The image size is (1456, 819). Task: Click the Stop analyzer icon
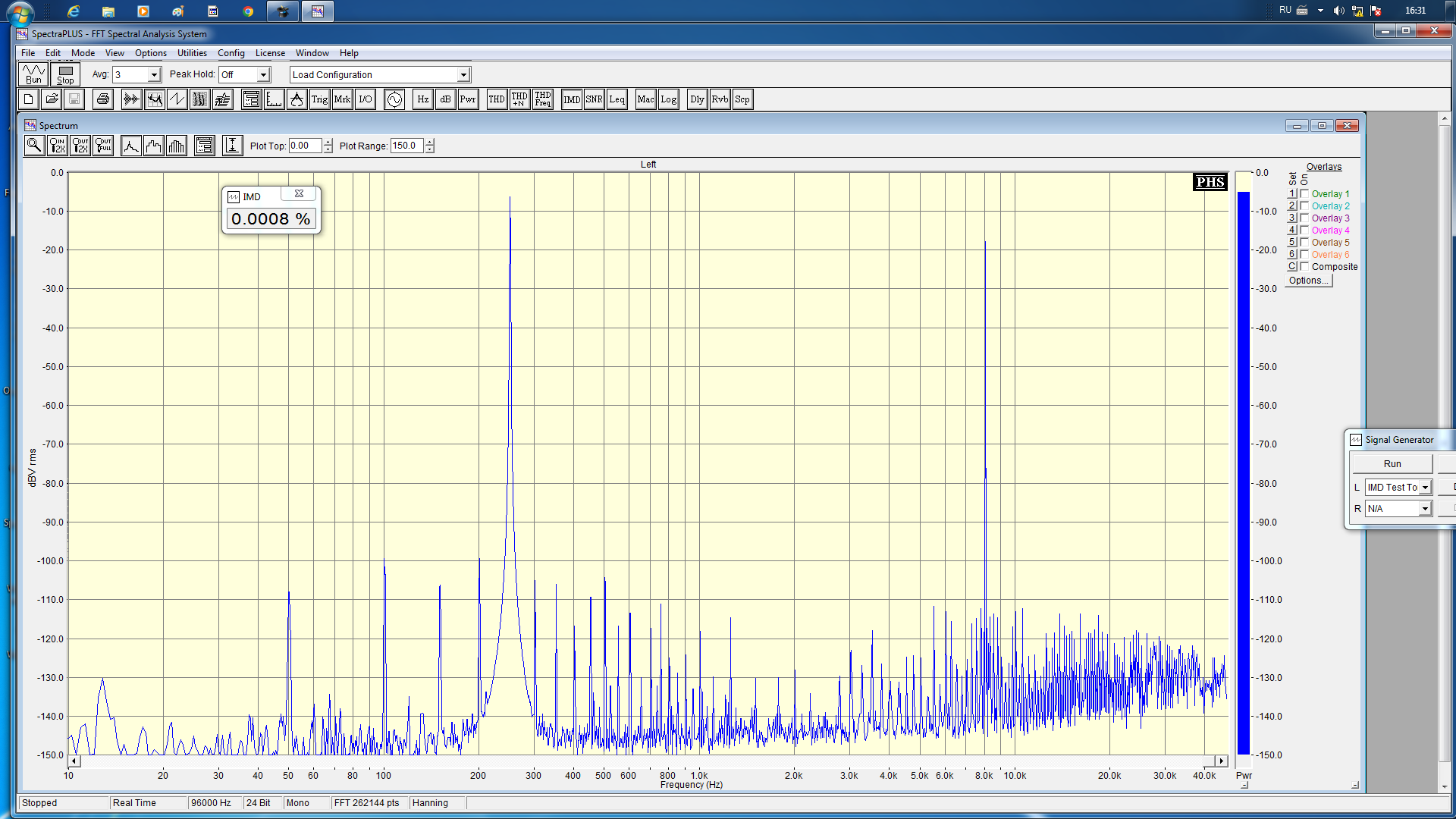click(66, 74)
